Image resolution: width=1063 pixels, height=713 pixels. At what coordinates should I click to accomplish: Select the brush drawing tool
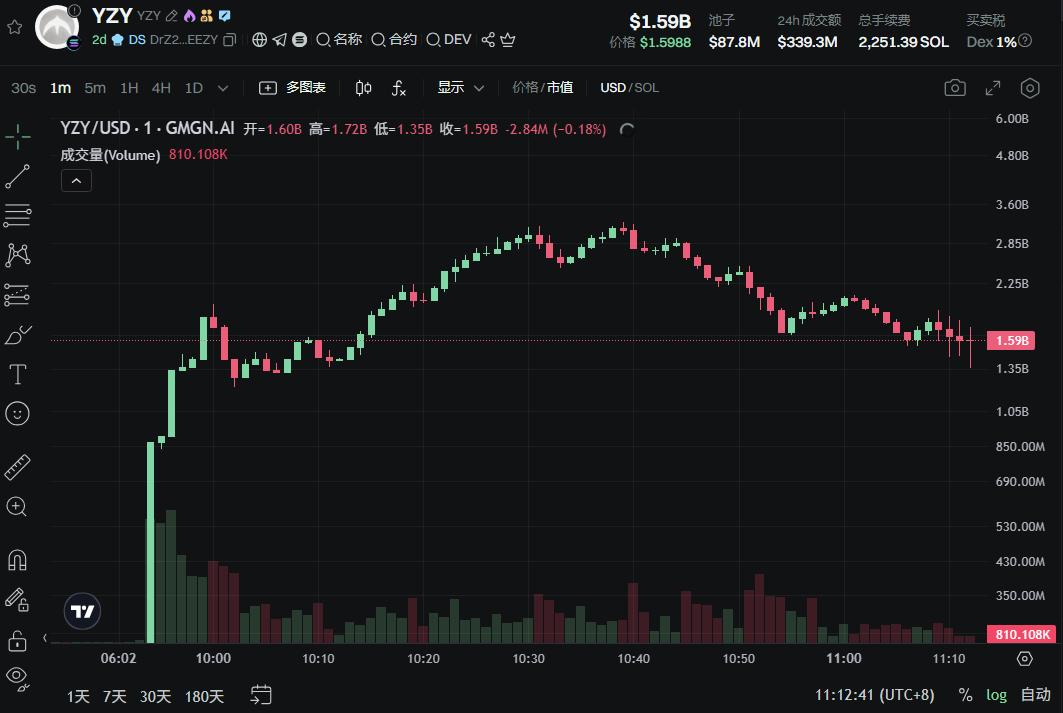pyautogui.click(x=16, y=335)
